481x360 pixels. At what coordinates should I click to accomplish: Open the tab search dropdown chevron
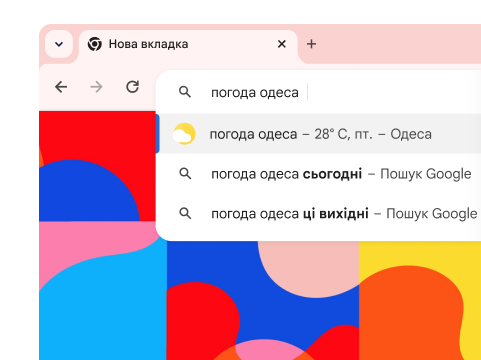pos(59,44)
